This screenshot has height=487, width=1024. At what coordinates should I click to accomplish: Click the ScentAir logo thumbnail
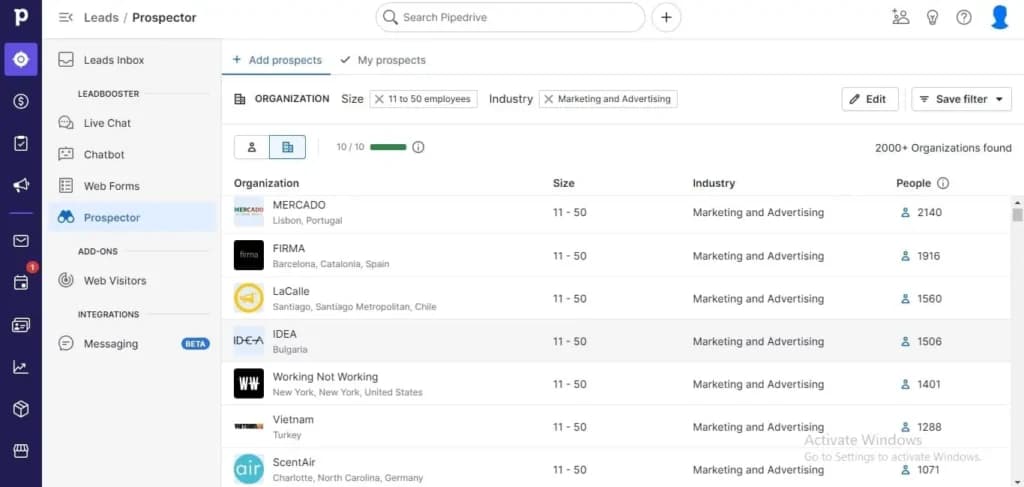pos(249,469)
